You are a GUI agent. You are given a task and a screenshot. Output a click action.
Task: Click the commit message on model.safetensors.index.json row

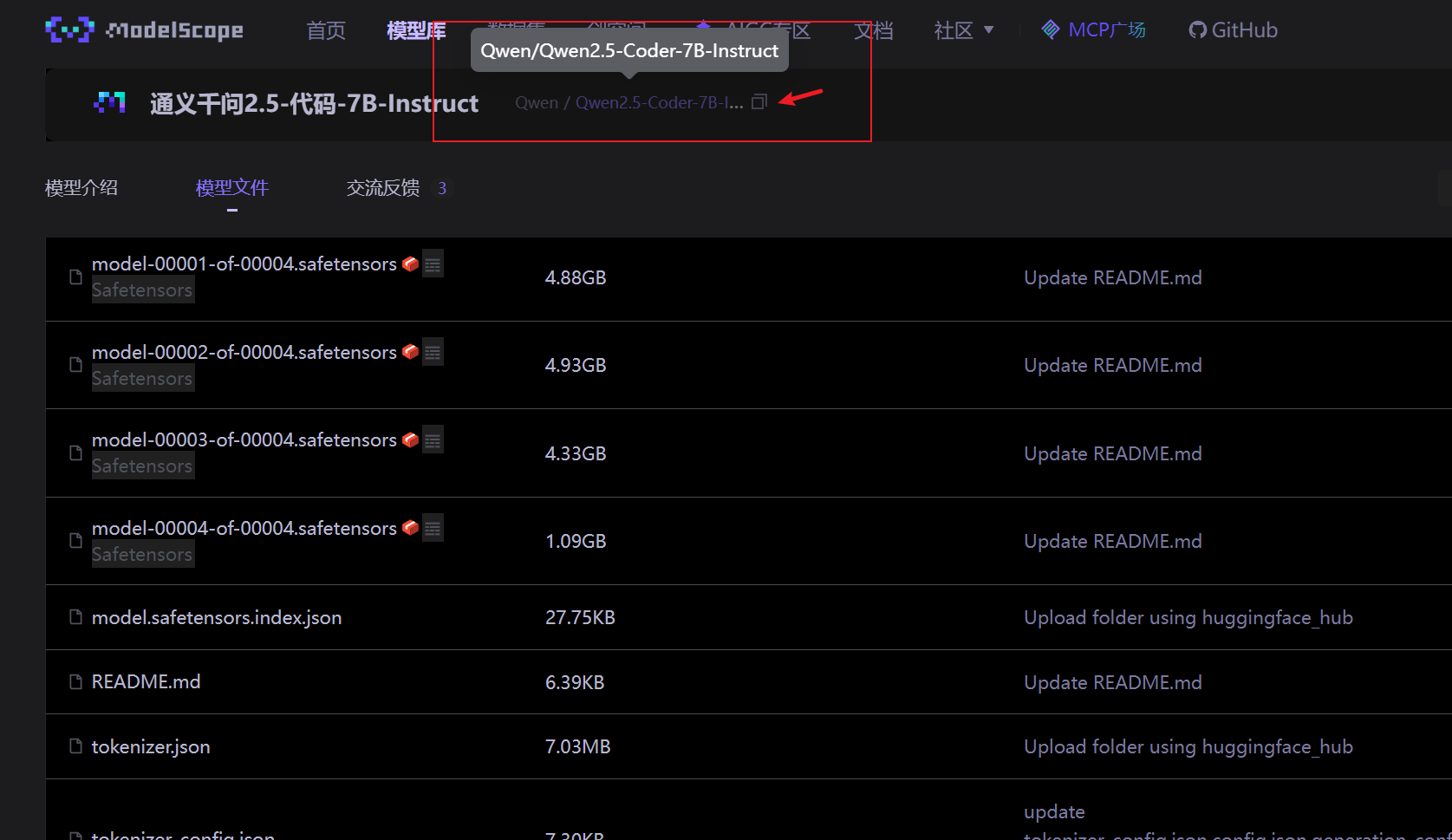(x=1188, y=617)
